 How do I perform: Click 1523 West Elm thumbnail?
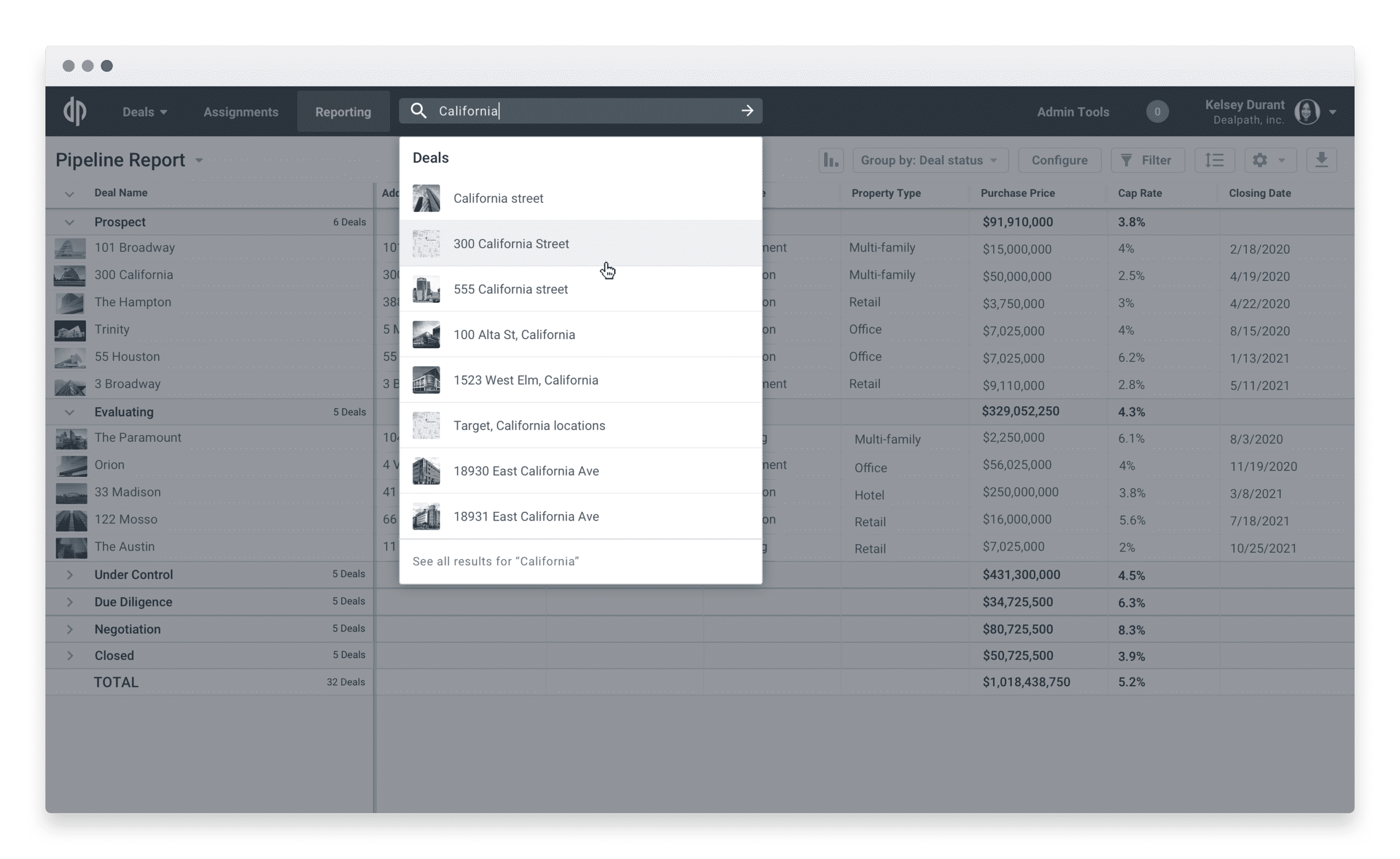[426, 380]
